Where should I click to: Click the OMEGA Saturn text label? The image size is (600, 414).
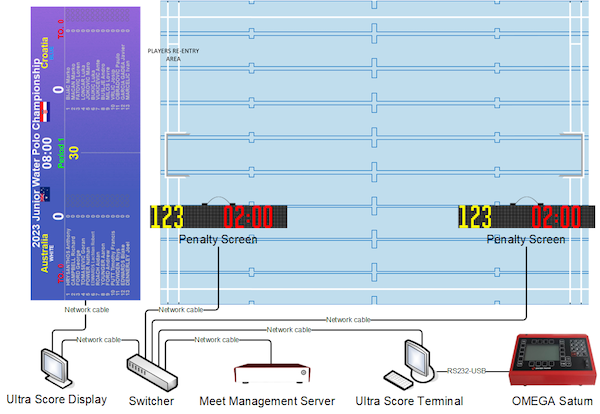pos(547,401)
